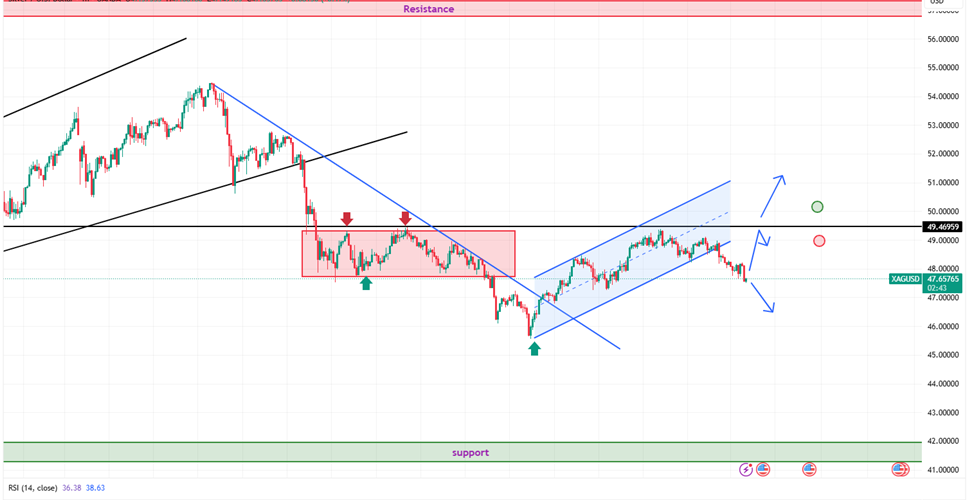Select the lone middle US flag event icon
Screen dimensions: 972x500
click(809, 469)
